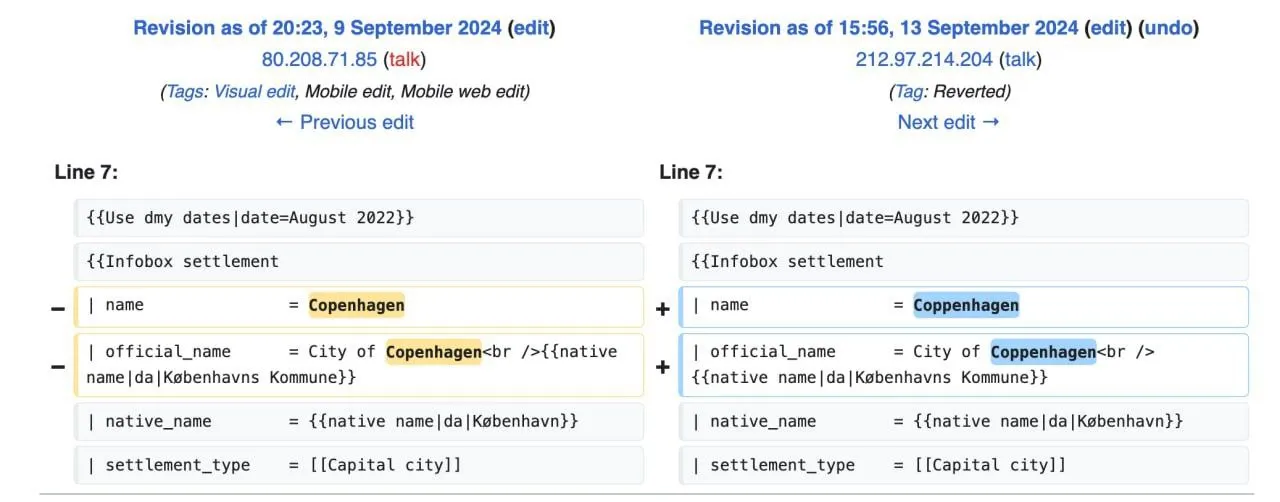1280x502 pixels.
Task: Open contributions of 80.208.71.85
Action: point(319,59)
